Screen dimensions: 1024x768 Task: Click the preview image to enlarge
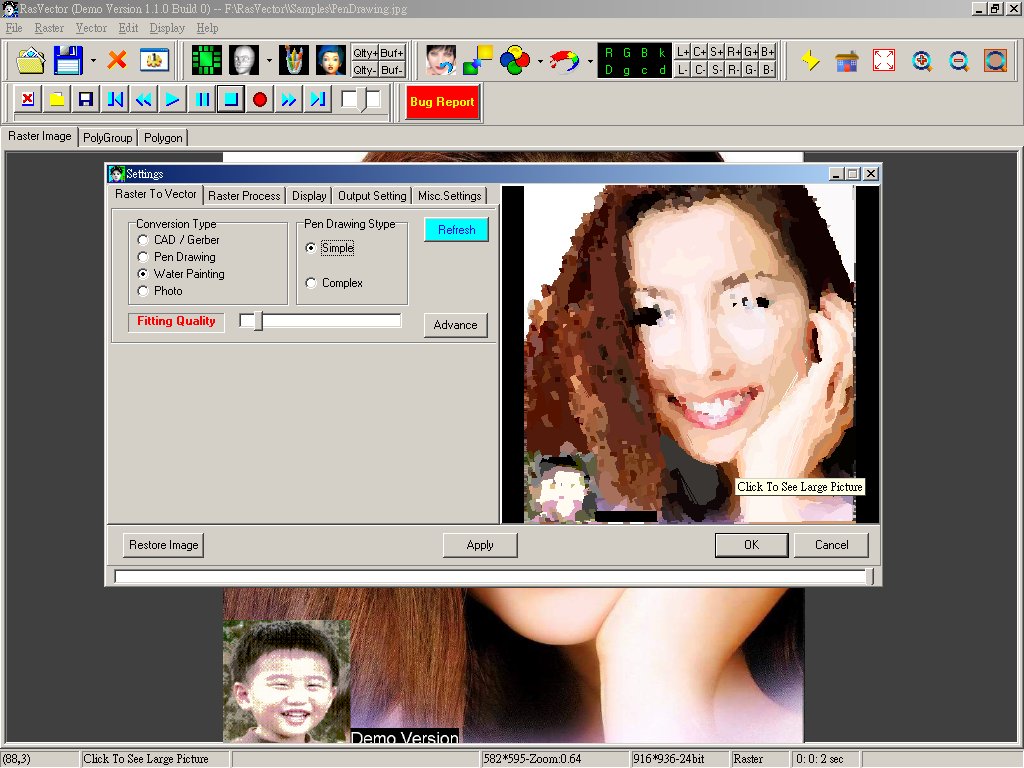690,354
